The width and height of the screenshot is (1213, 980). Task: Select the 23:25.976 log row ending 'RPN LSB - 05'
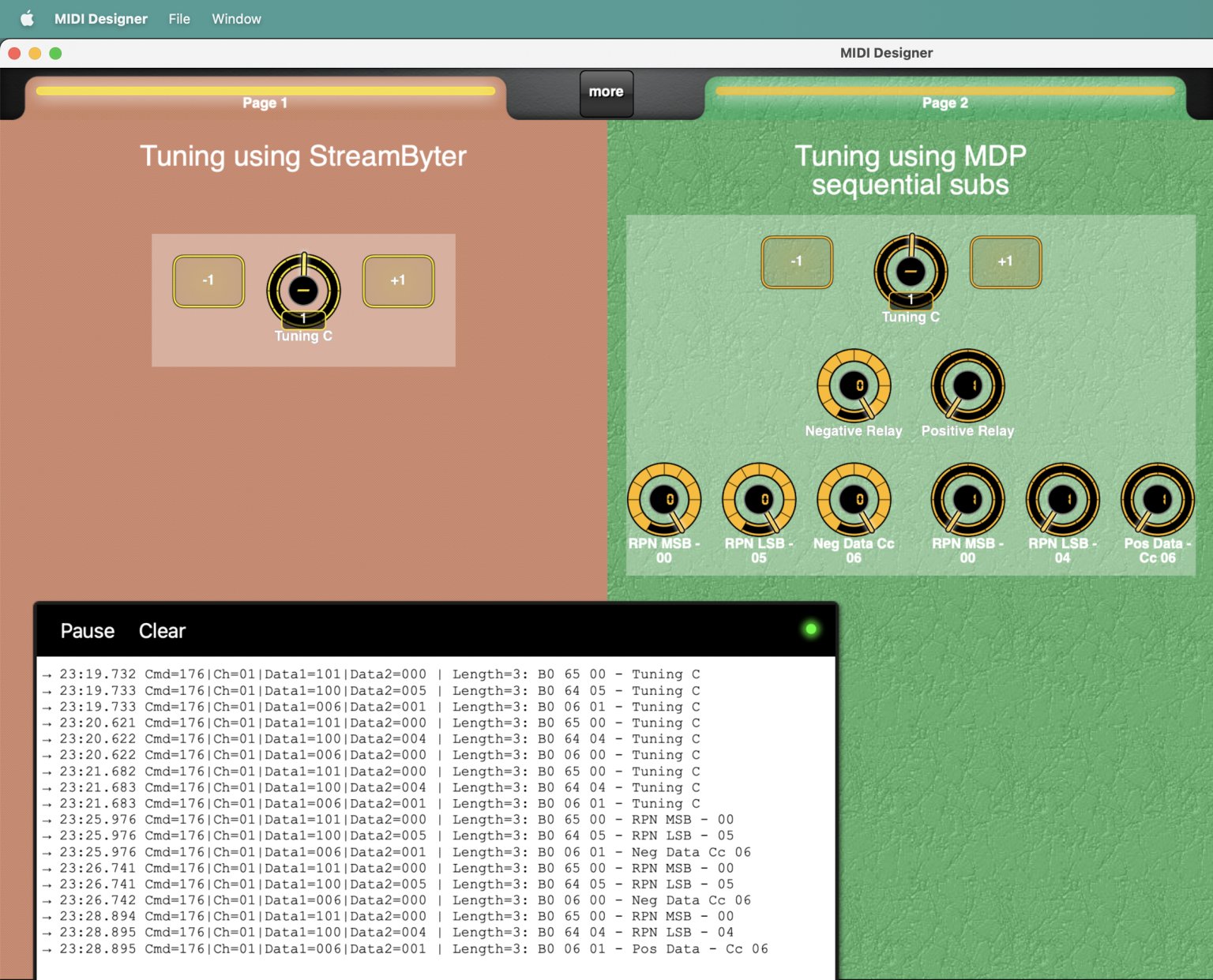point(389,835)
